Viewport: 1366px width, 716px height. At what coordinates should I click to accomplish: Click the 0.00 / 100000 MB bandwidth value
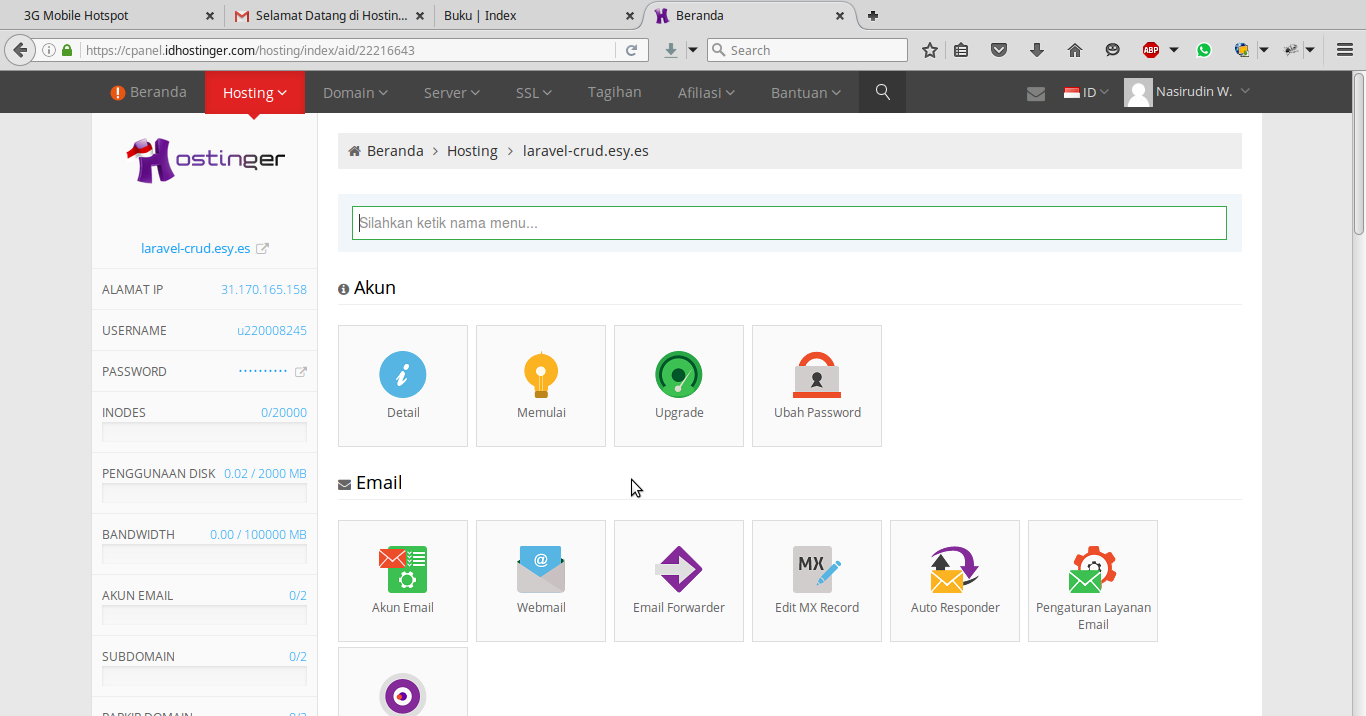(x=258, y=535)
